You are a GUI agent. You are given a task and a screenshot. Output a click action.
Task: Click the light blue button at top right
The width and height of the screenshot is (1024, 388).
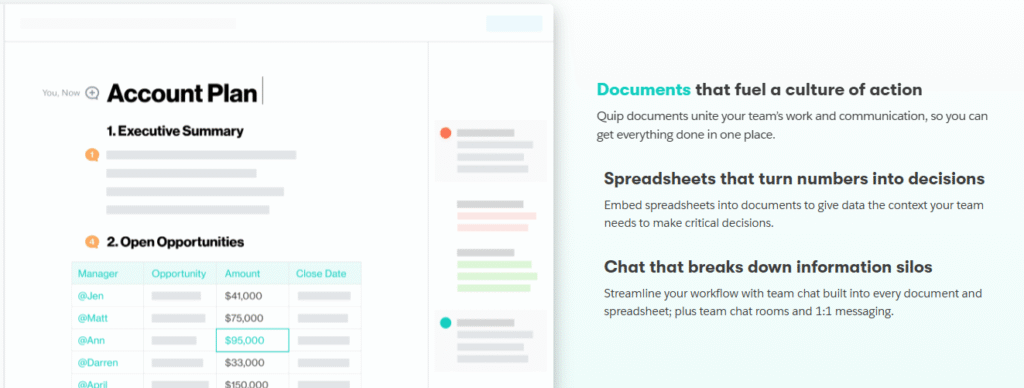pyautogui.click(x=514, y=24)
